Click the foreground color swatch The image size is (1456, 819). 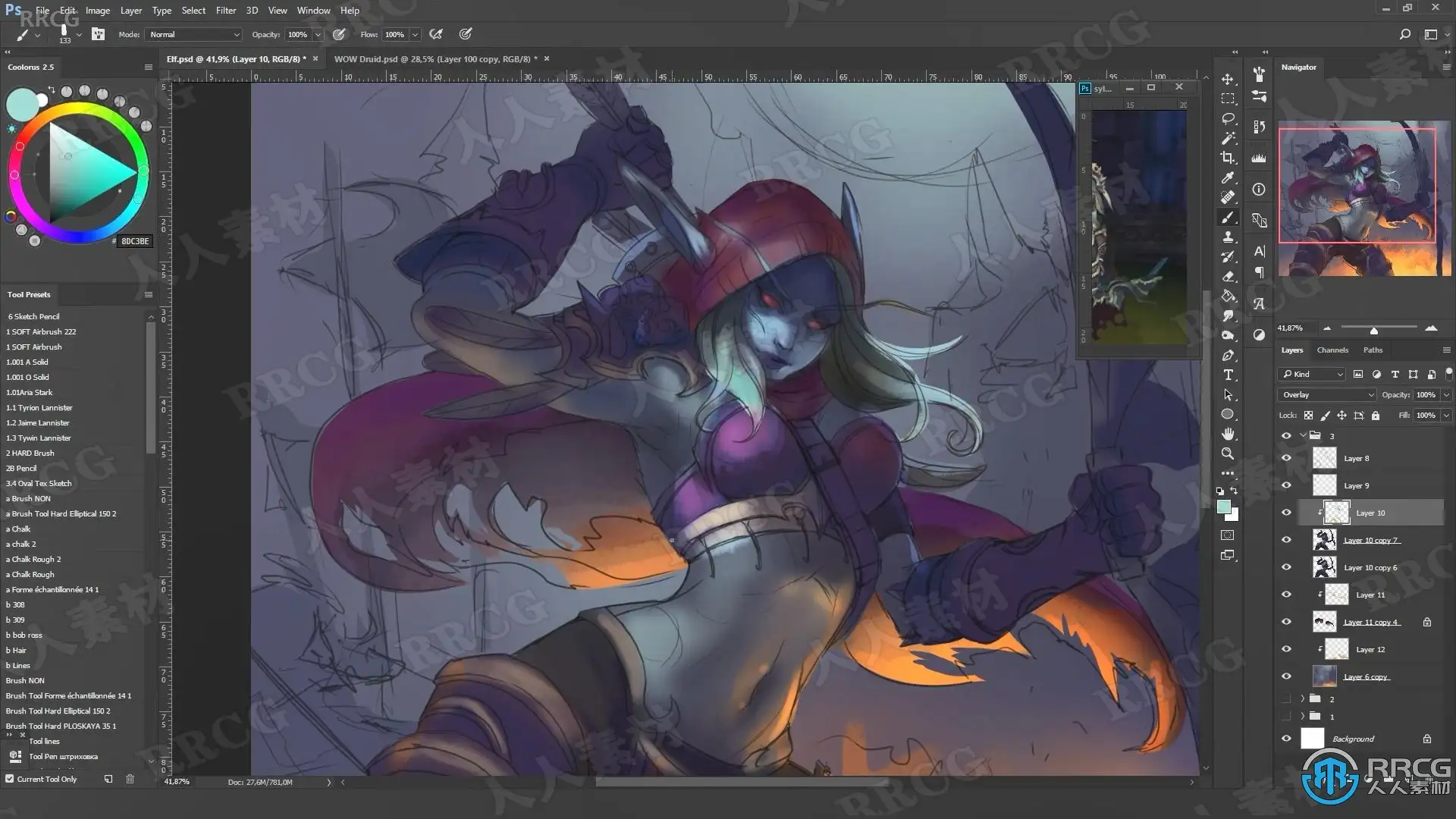[1223, 507]
